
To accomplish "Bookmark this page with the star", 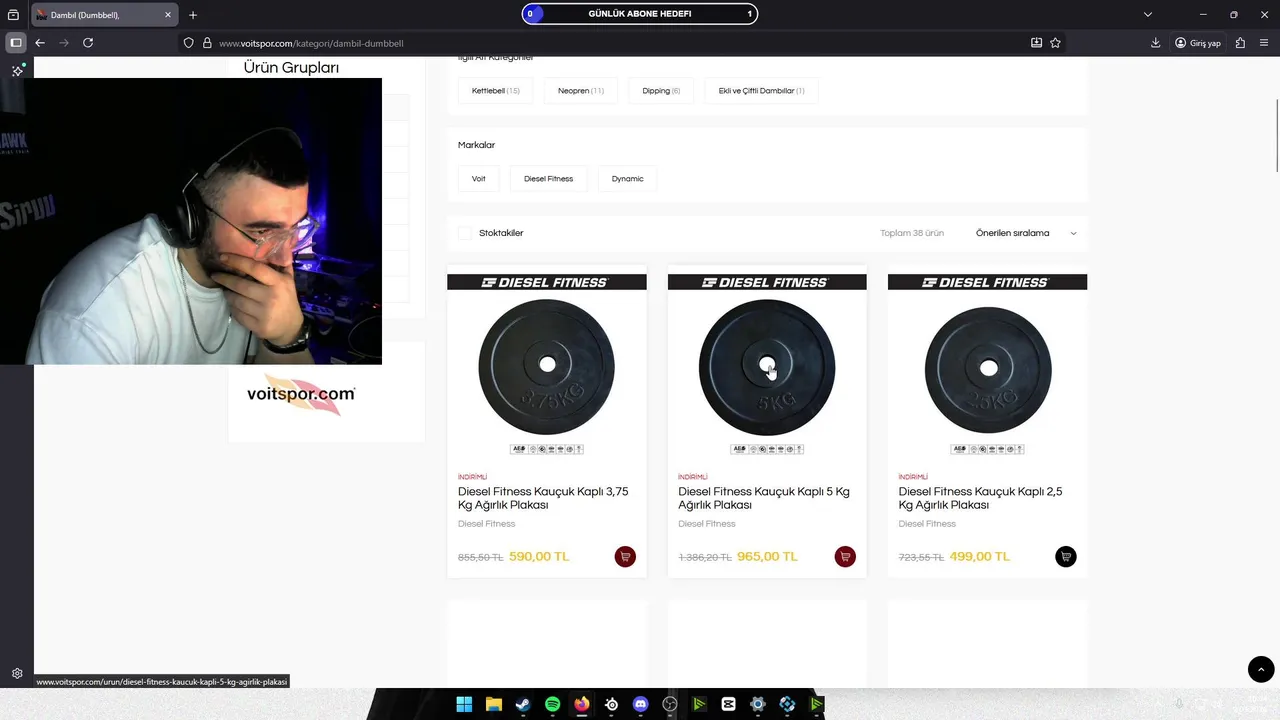I will pyautogui.click(x=1055, y=43).
